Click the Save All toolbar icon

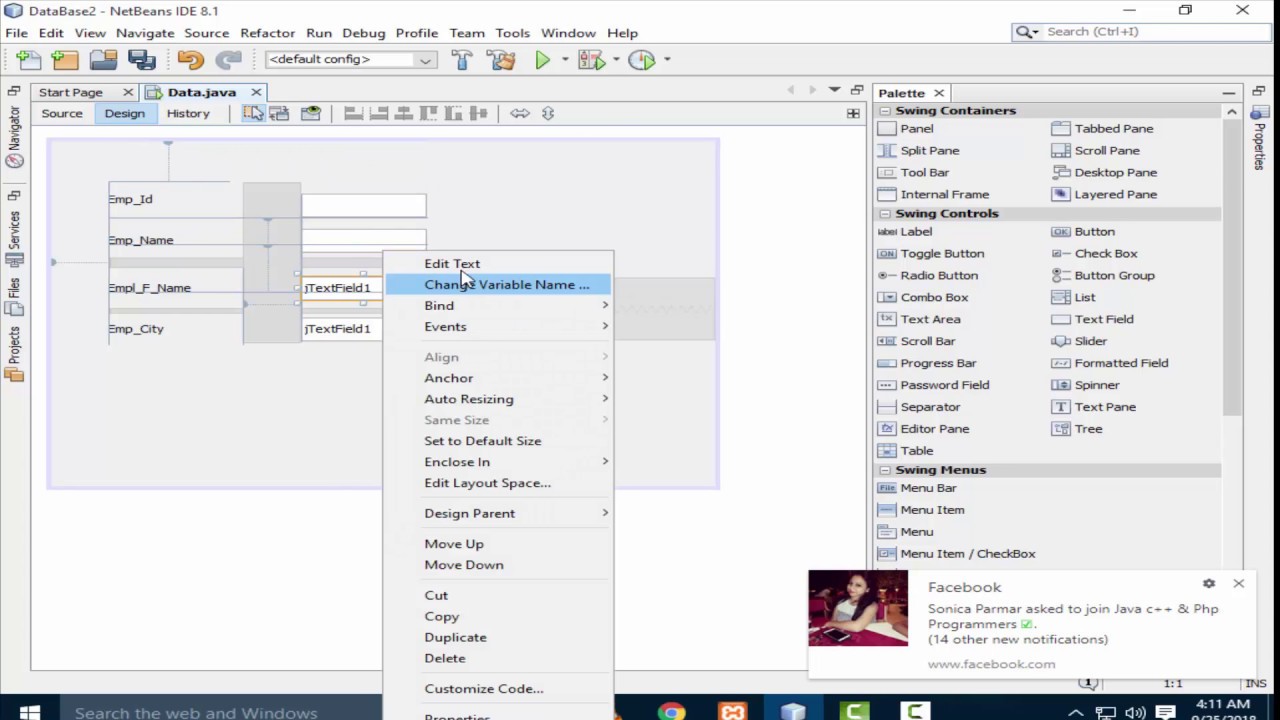[141, 60]
